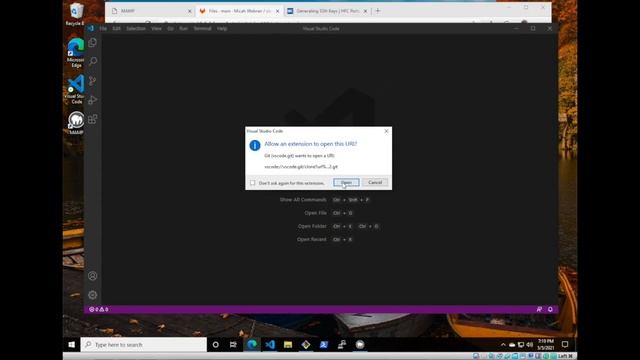Open the Microsoft Edge desktop icon
The height and width of the screenshot is (360, 640).
76,52
